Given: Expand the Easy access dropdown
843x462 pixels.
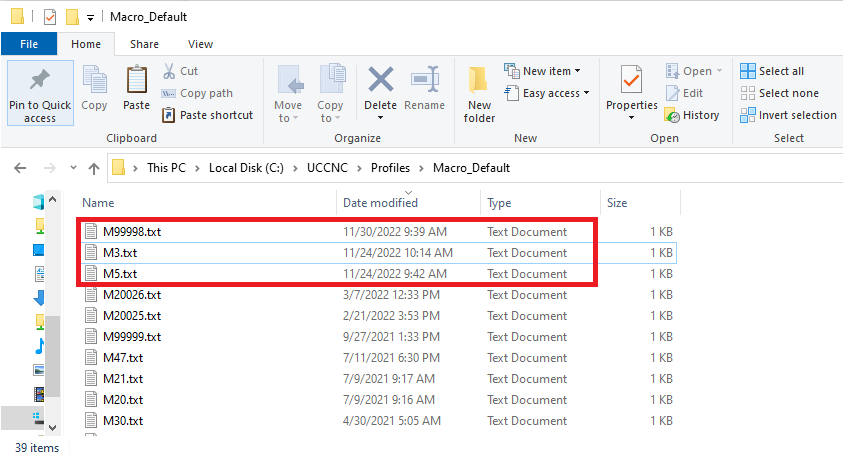Looking at the screenshot, I should tap(556, 93).
